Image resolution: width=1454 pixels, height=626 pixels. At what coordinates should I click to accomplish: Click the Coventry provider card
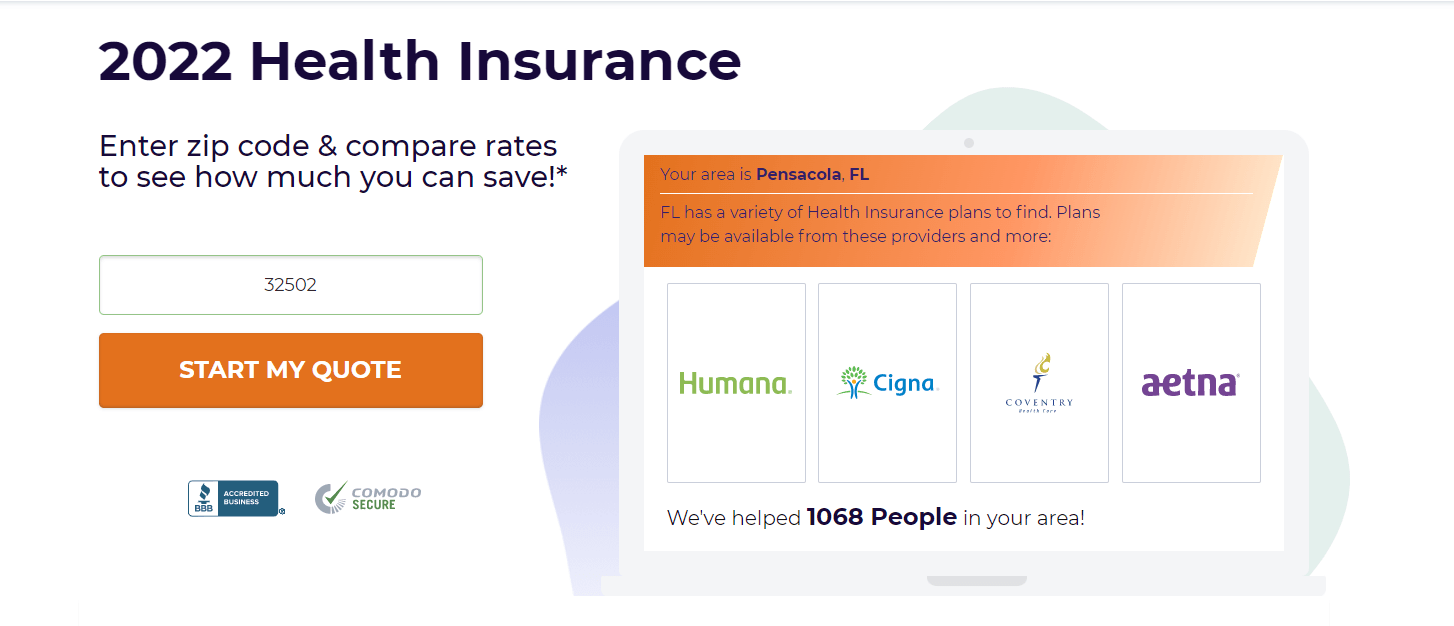pyautogui.click(x=1038, y=383)
